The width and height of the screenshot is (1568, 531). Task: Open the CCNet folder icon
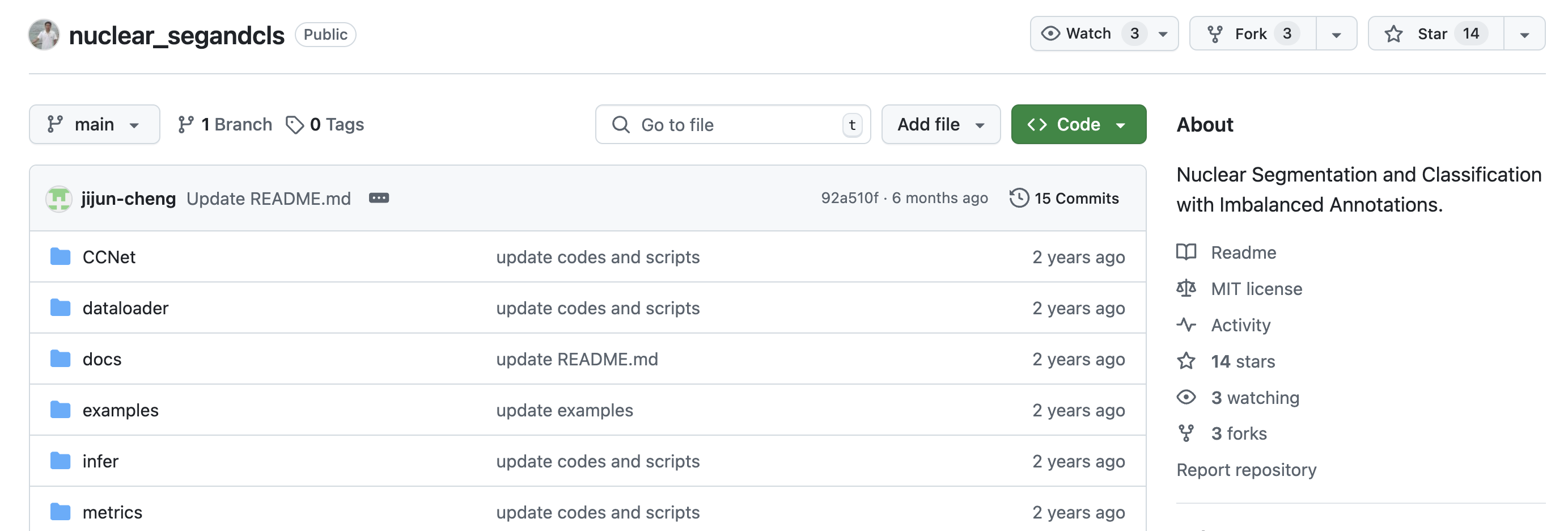[x=60, y=257]
